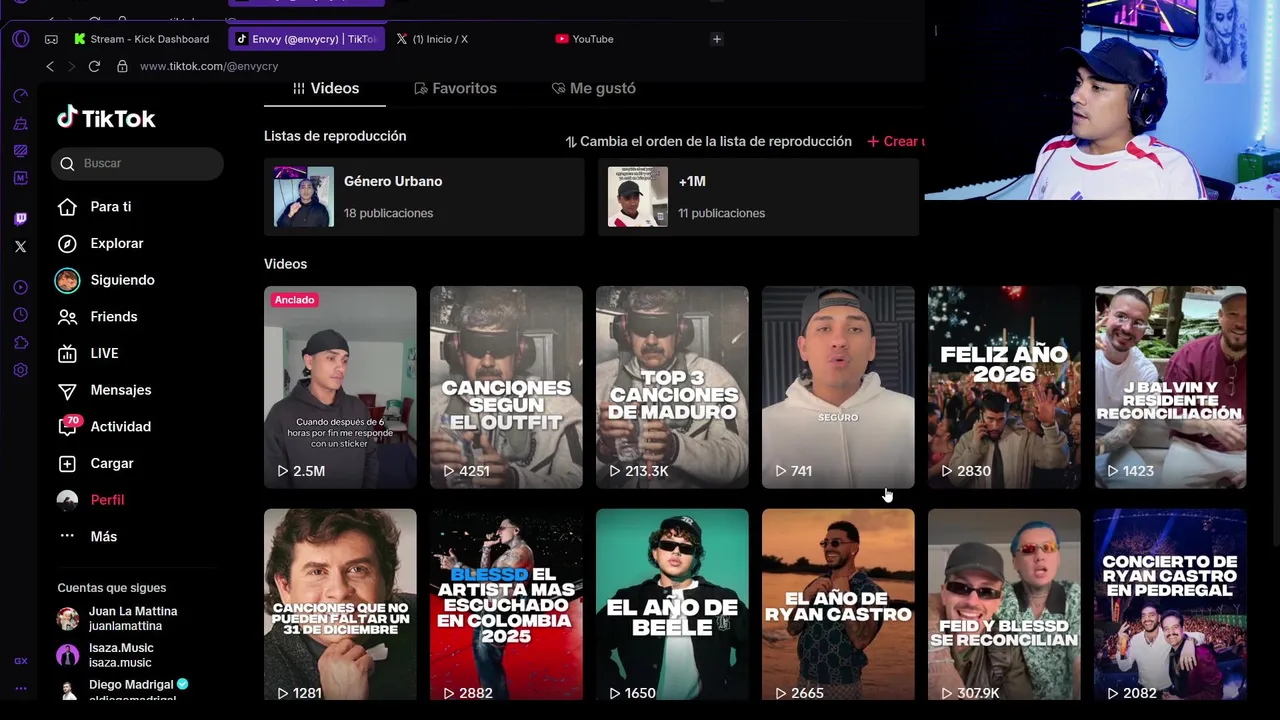Open the Feliz Año 2026 video
This screenshot has width=1280, height=720.
[1004, 388]
